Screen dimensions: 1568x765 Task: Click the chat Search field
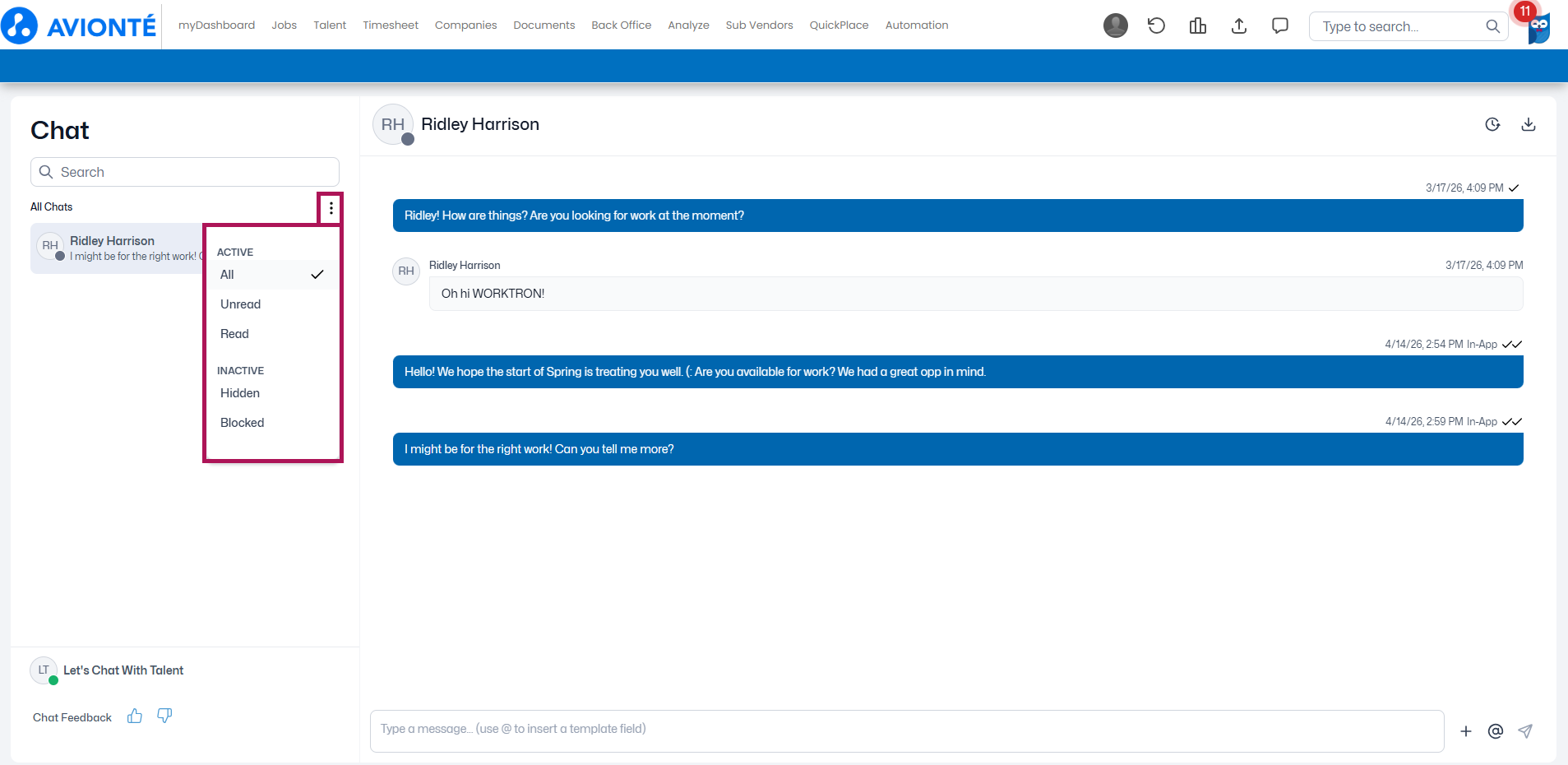click(185, 172)
